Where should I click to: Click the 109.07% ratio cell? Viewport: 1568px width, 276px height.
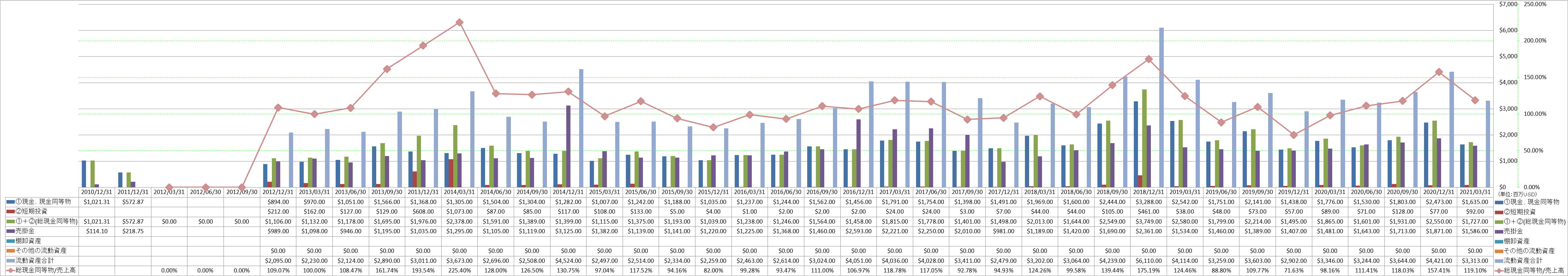point(278,270)
